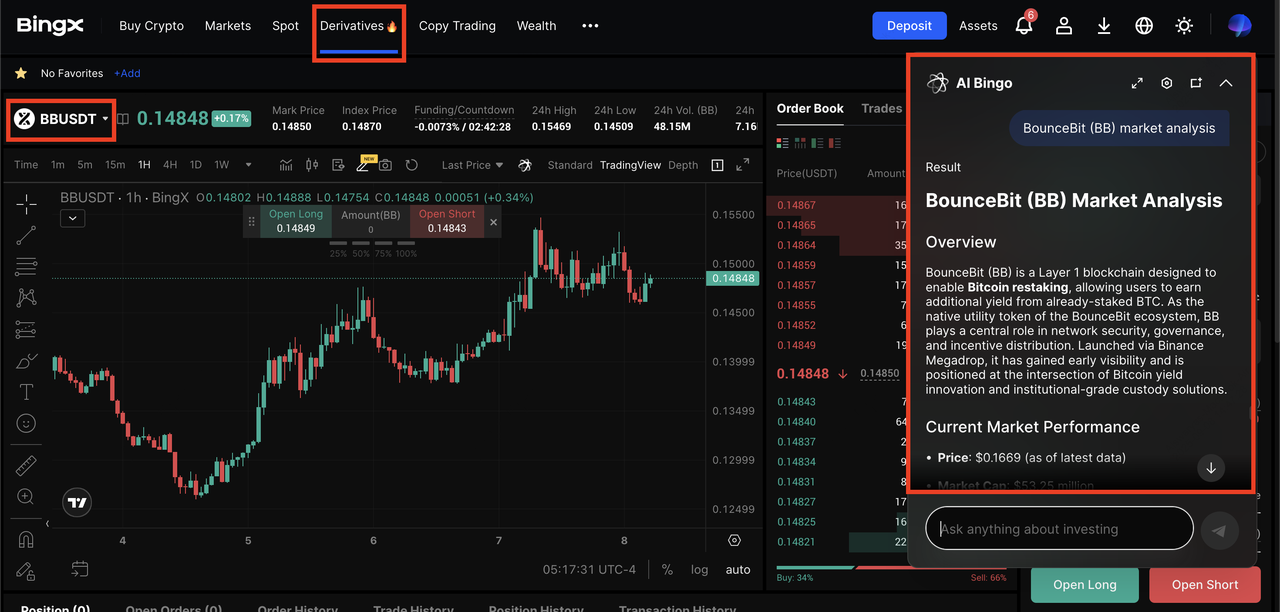Viewport: 1280px width, 612px height.
Task: Switch chart to Standard view
Action: coord(570,165)
